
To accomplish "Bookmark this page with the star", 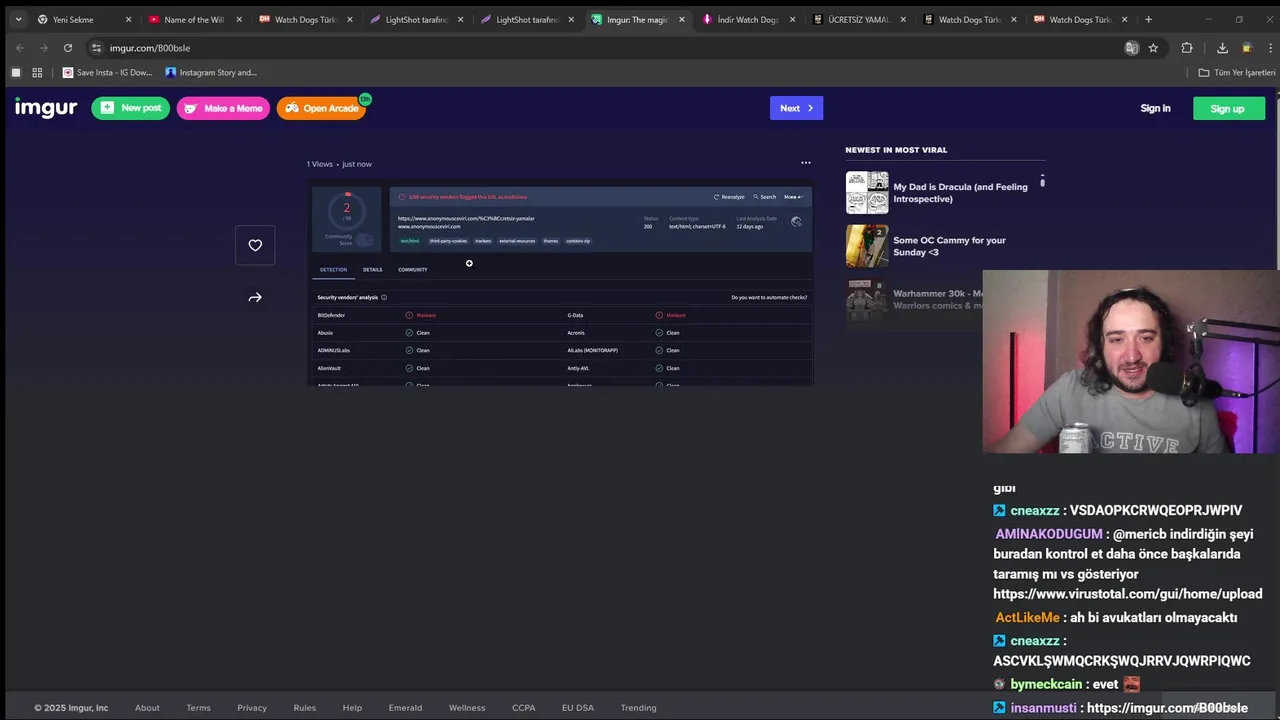I will 1153,48.
